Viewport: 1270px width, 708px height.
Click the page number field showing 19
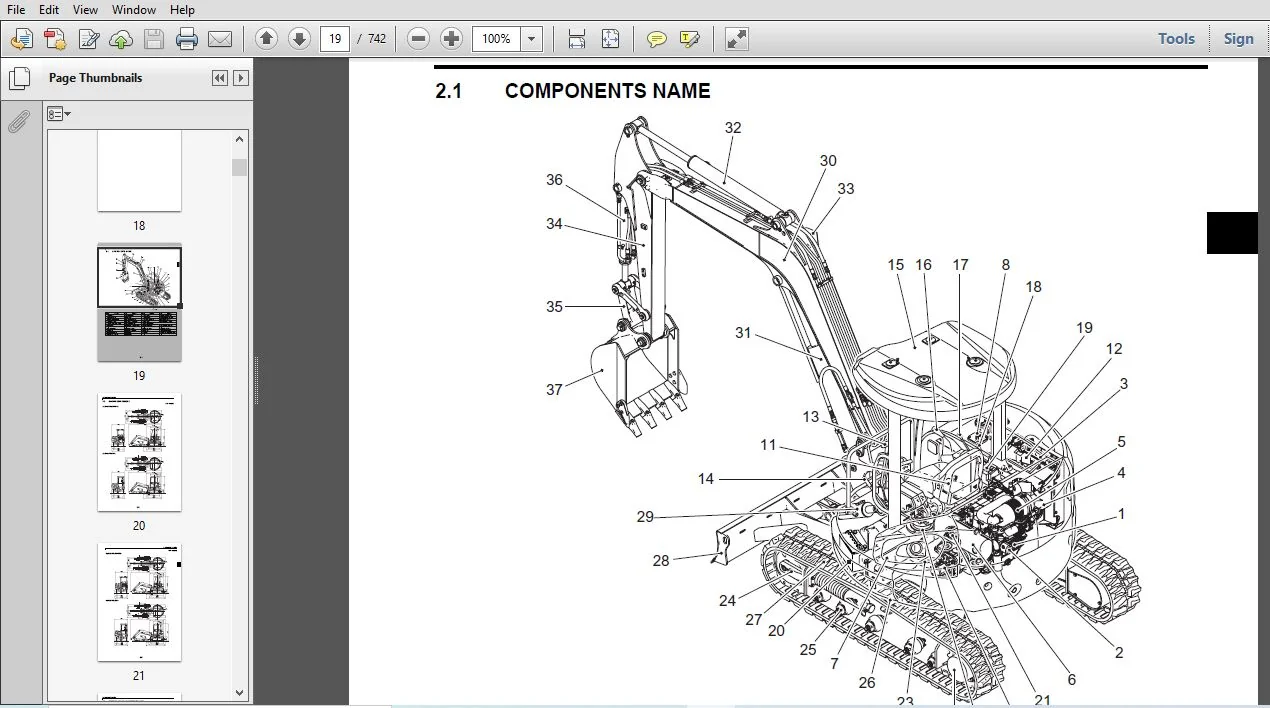(334, 39)
